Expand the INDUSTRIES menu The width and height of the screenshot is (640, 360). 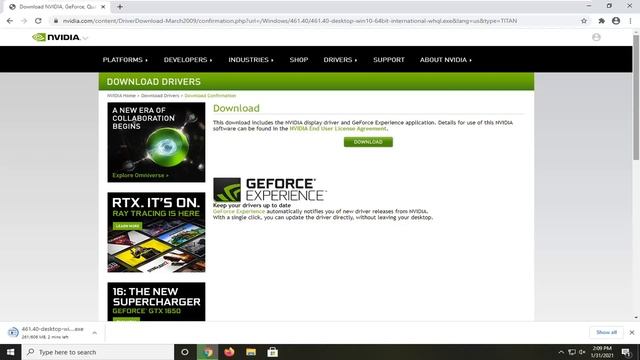[x=251, y=60]
